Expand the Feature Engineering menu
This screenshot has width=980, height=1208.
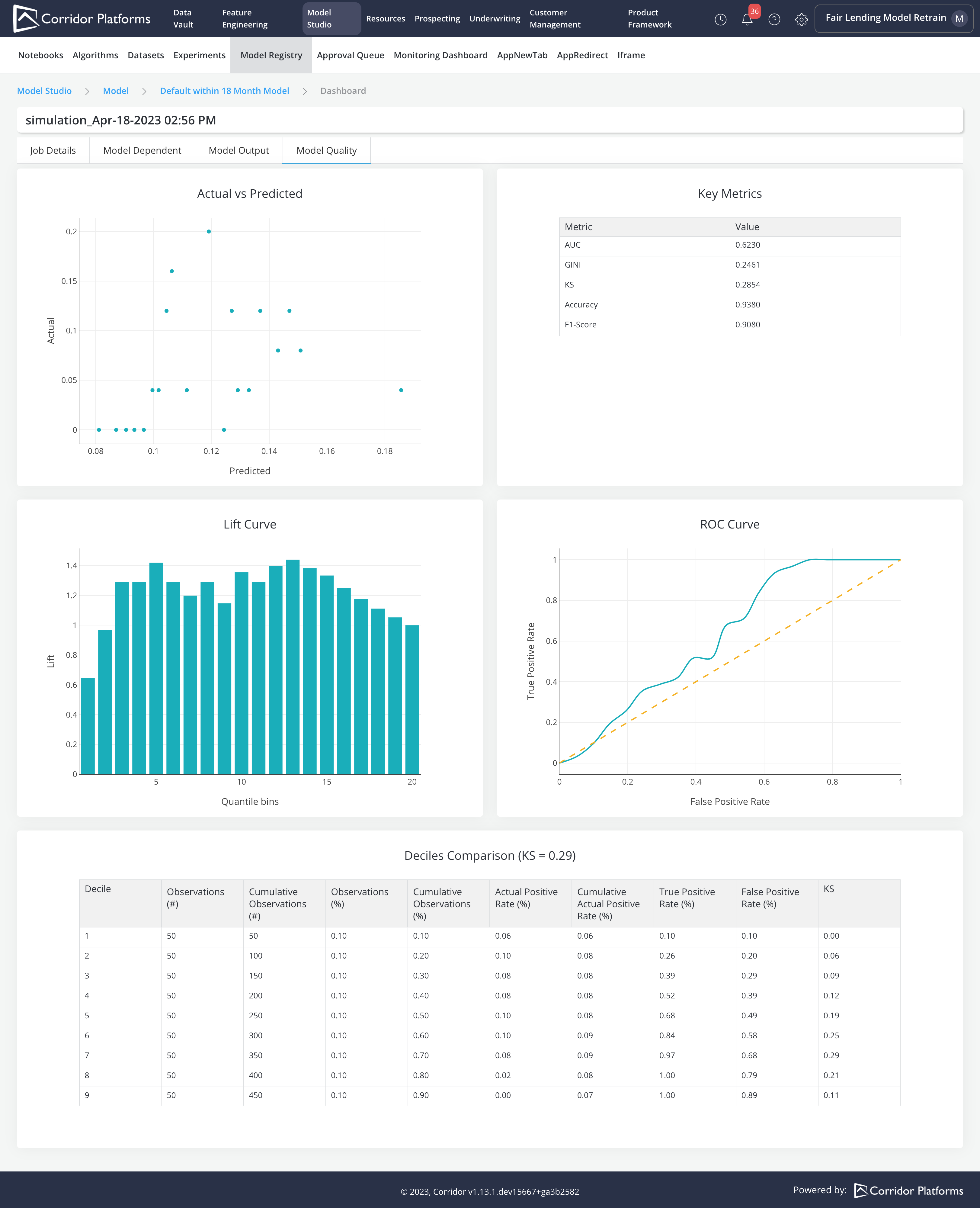pos(245,19)
